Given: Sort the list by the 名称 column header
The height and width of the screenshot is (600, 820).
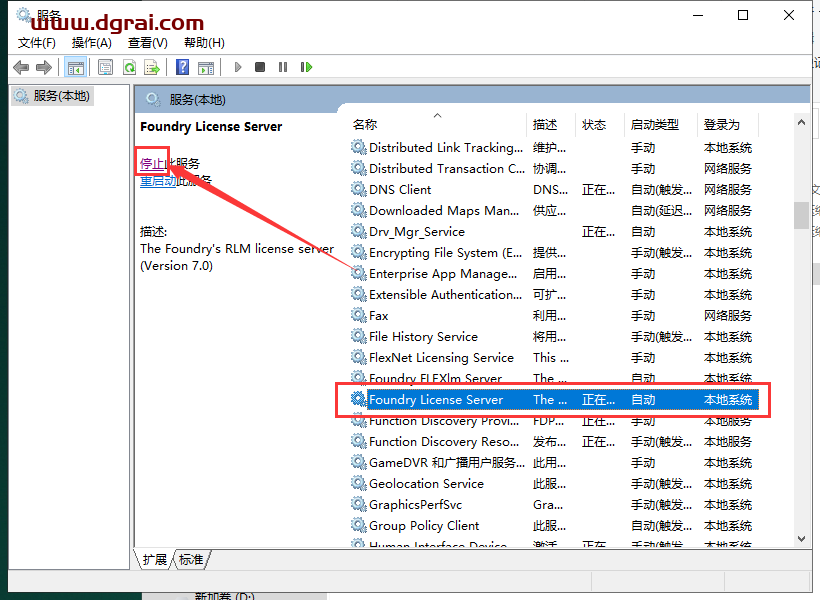Looking at the screenshot, I should click(365, 125).
